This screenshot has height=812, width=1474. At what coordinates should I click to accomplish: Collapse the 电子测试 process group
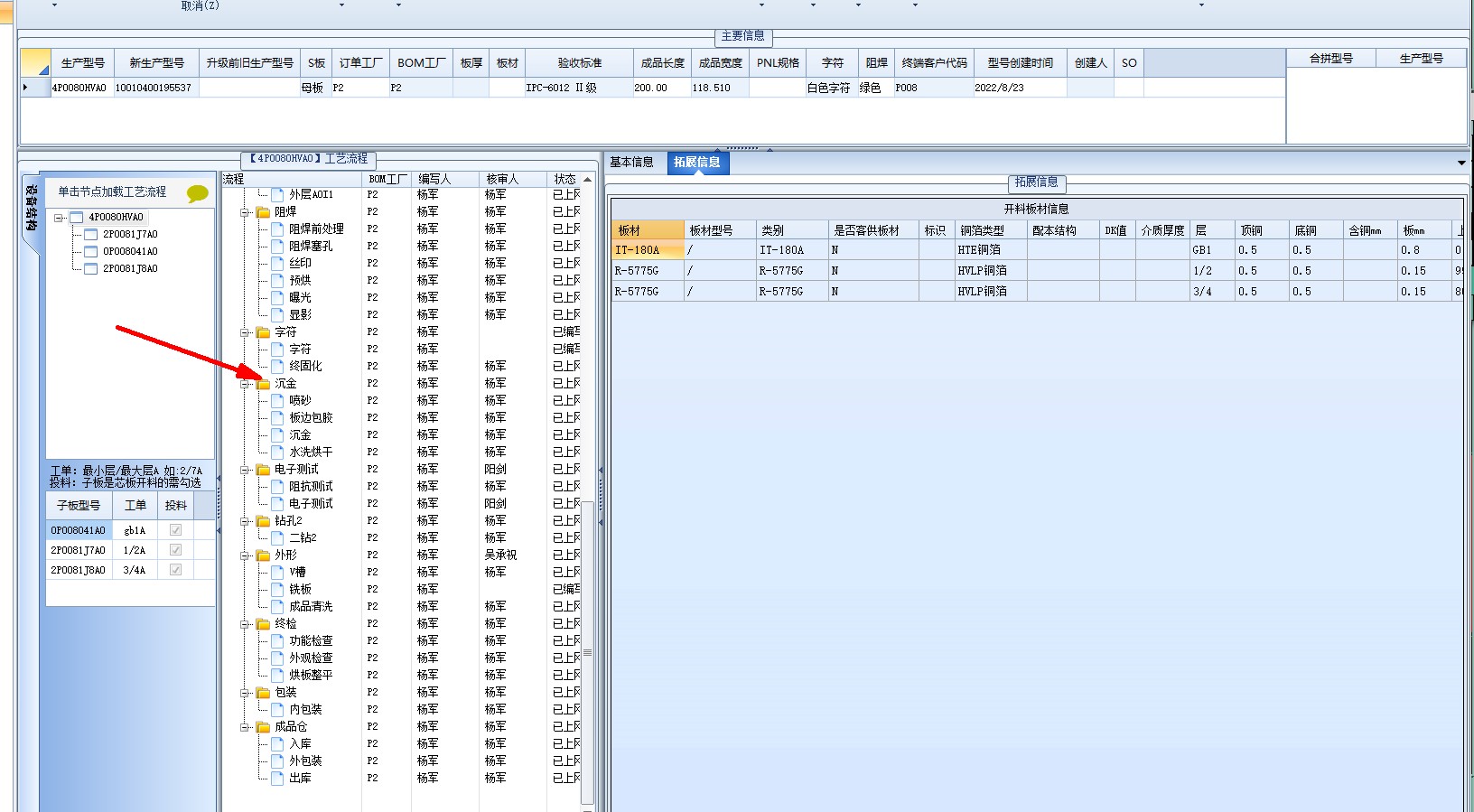pyautogui.click(x=245, y=470)
